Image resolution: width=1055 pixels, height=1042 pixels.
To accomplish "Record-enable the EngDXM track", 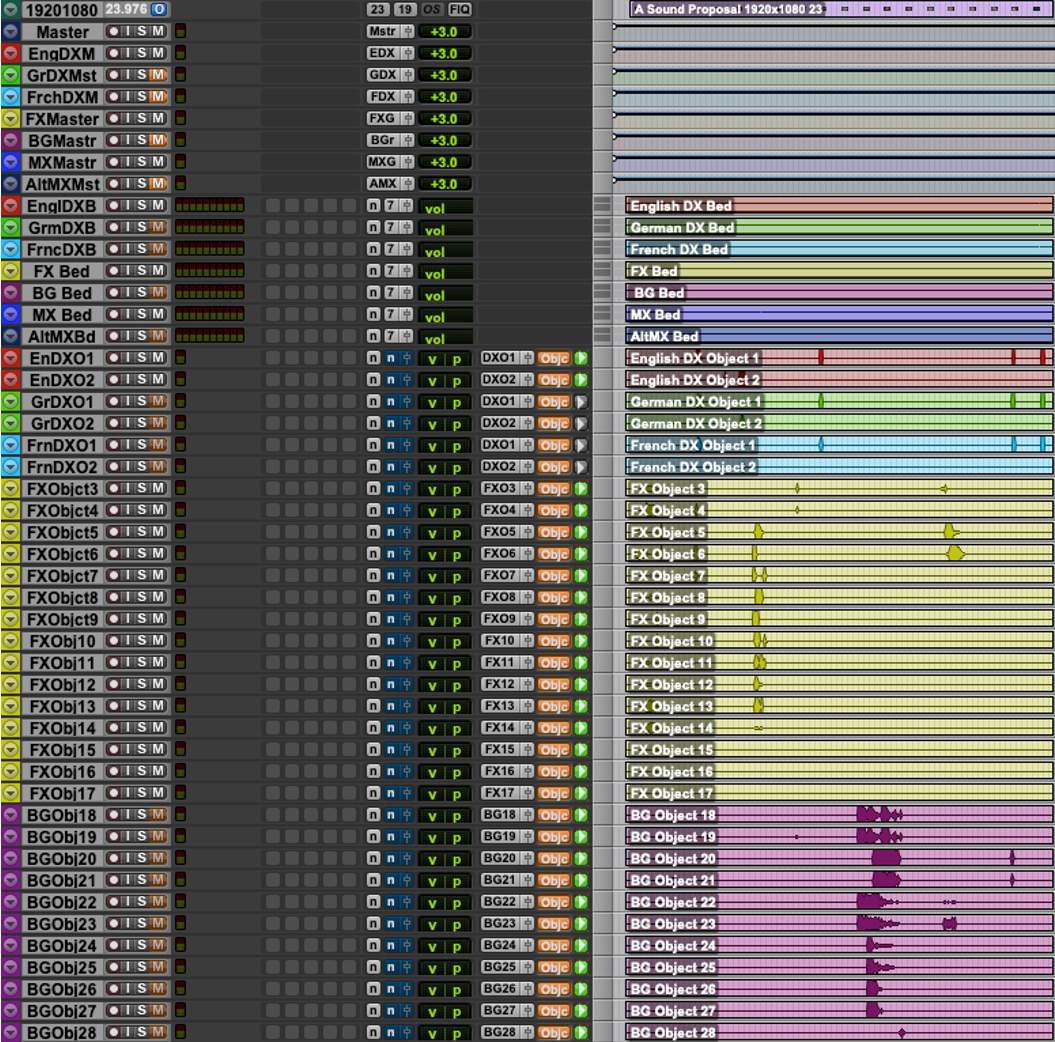I will tap(112, 53).
